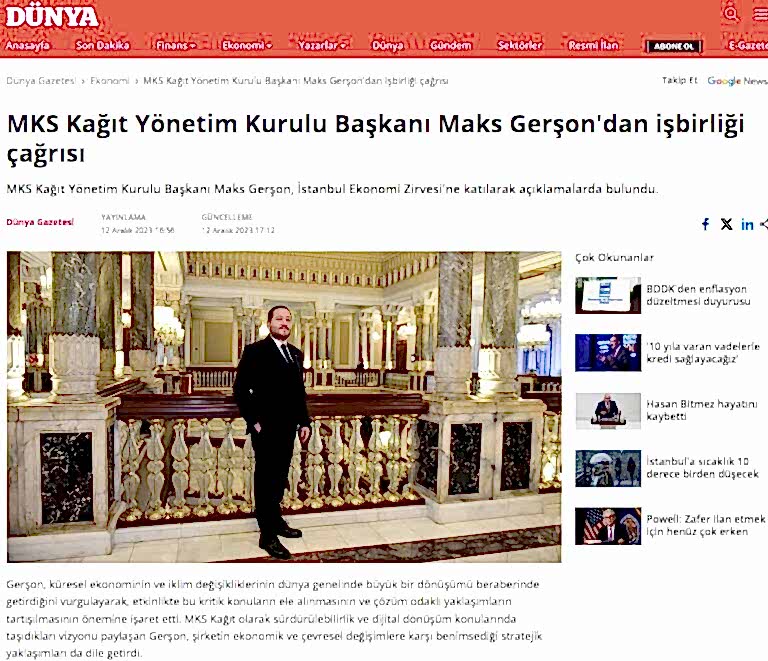The height and width of the screenshot is (661, 768).
Task: Open the search magnifier icon
Action: click(x=731, y=13)
